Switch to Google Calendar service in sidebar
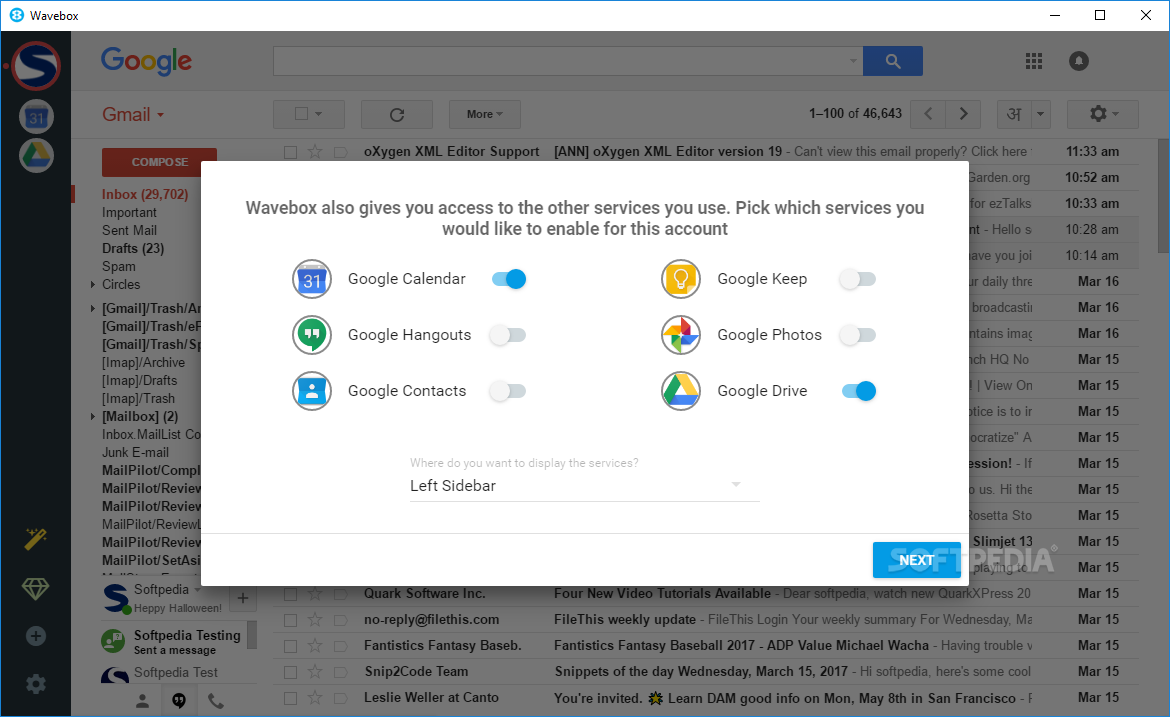The image size is (1170, 717). (x=36, y=117)
